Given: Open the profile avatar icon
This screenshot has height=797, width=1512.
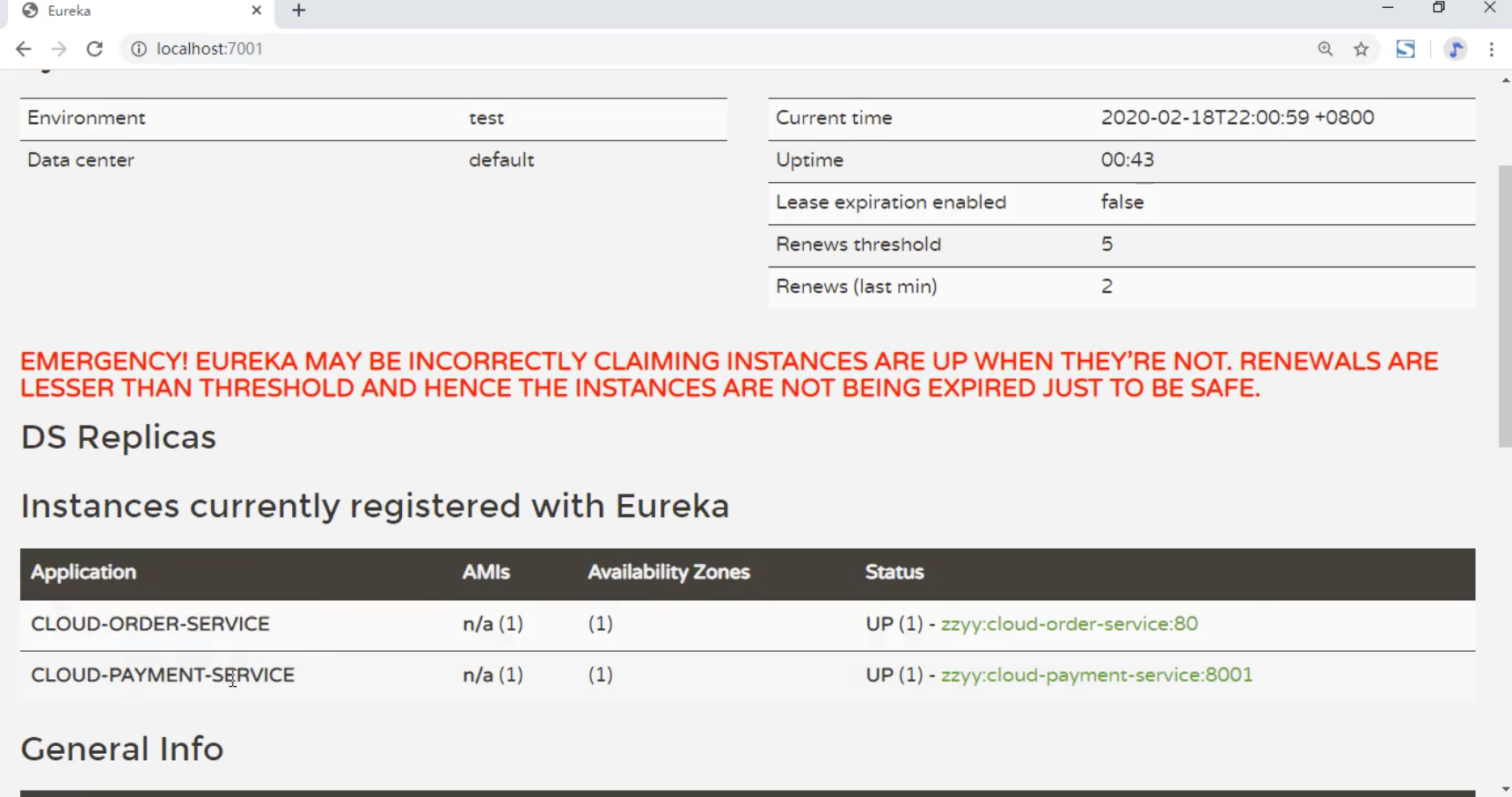Looking at the screenshot, I should [1456, 49].
